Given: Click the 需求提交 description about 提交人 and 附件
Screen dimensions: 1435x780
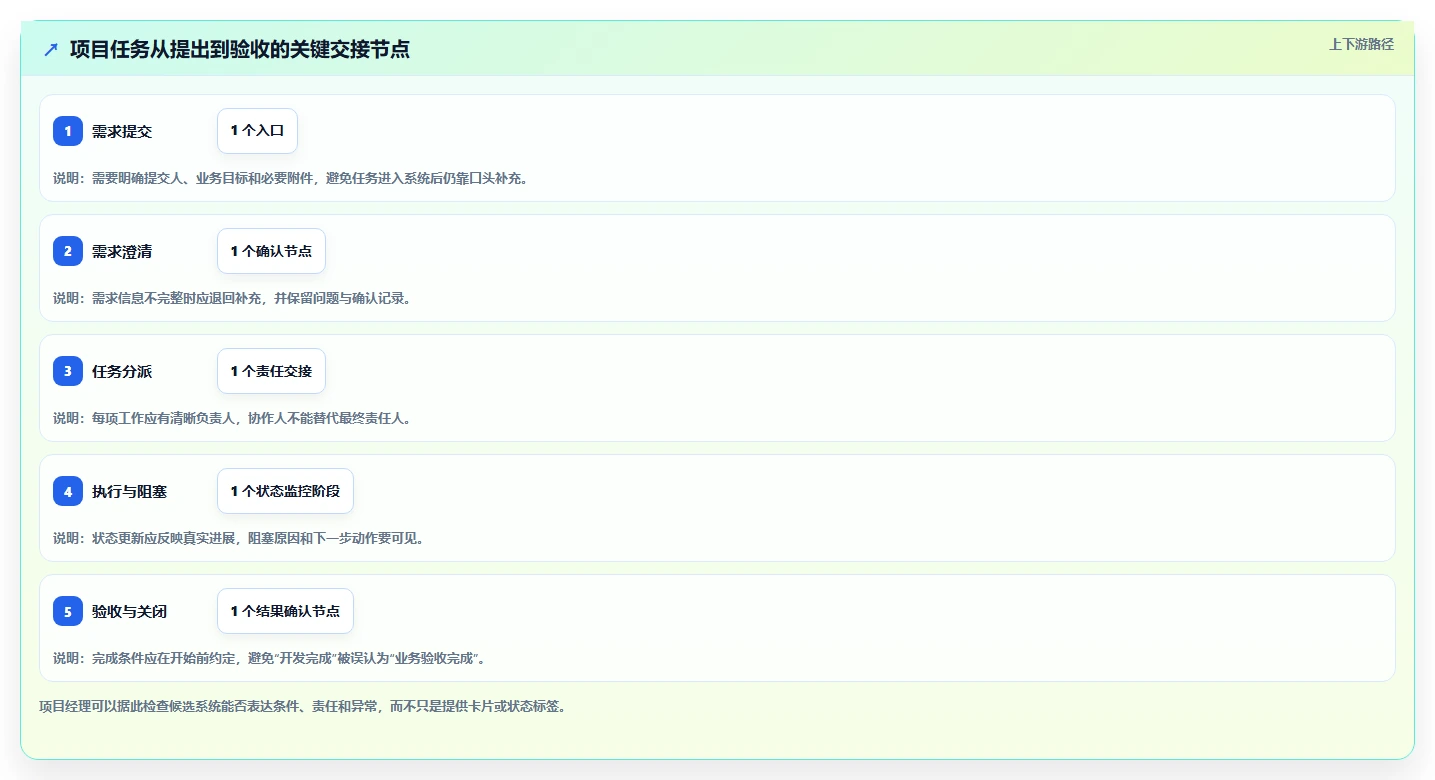Looking at the screenshot, I should [x=290, y=178].
